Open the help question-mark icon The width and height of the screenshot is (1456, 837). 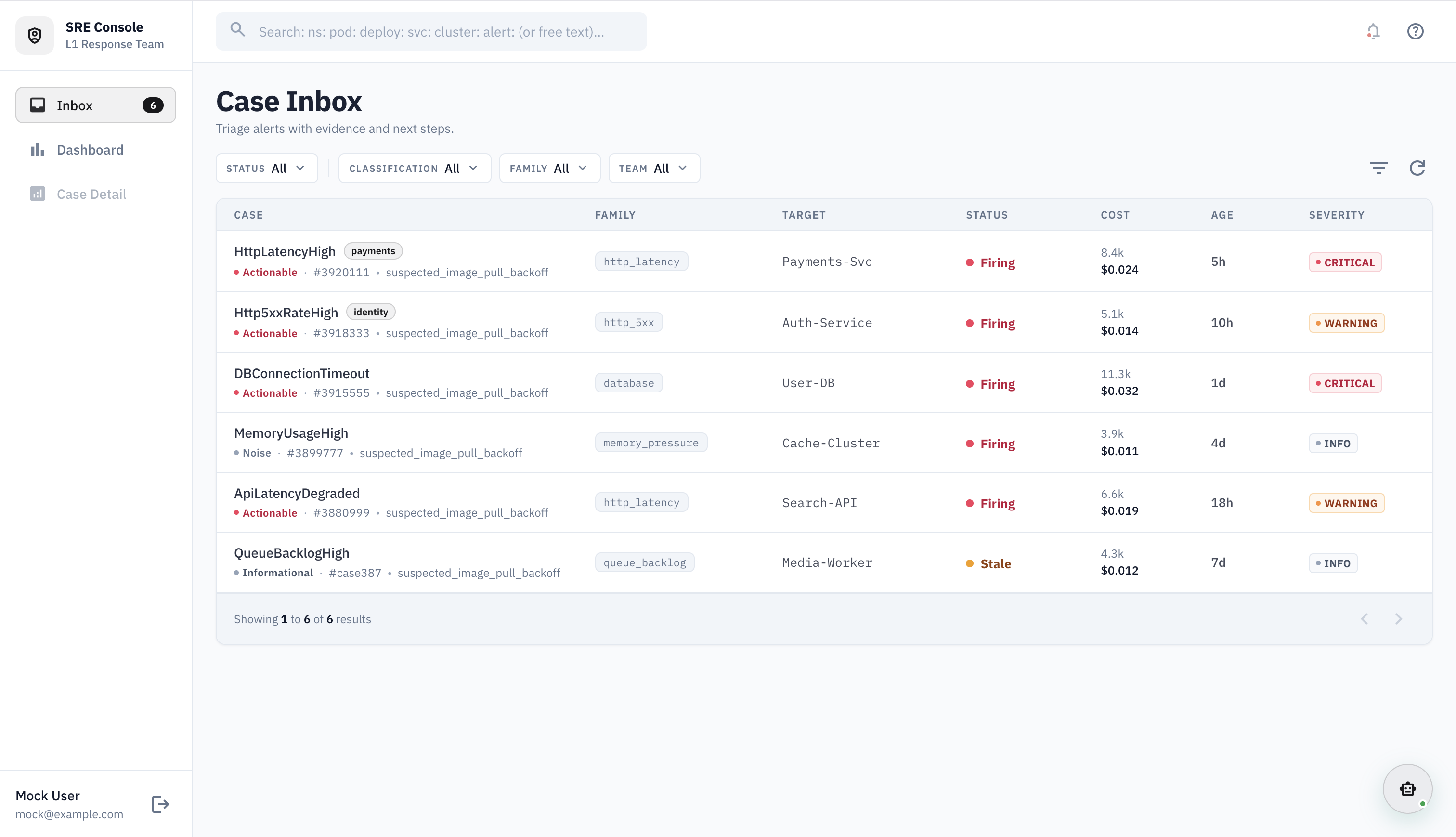click(1415, 32)
